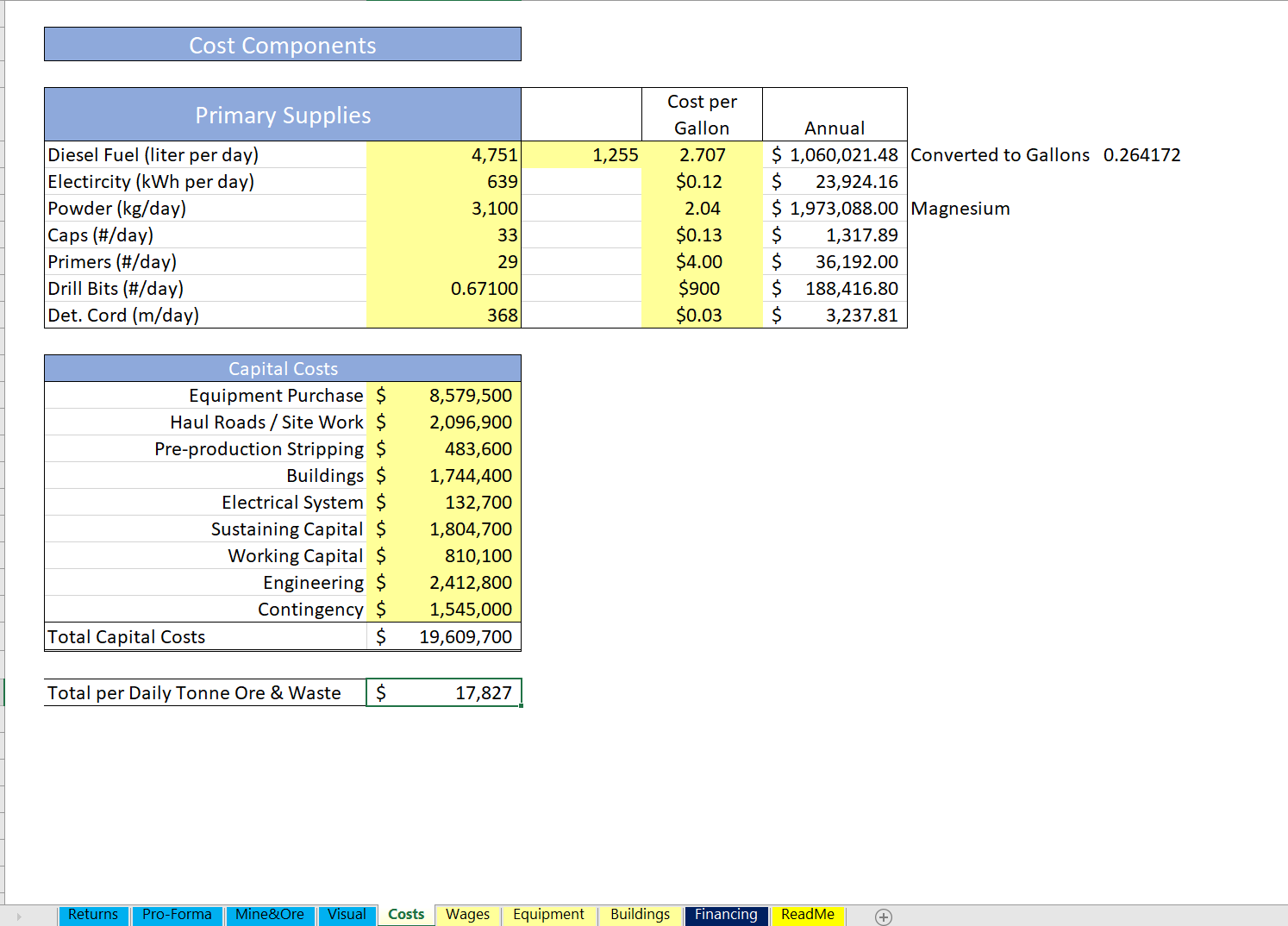This screenshot has width=1288, height=926.
Task: Click the Equipment Purchase amount cell
Action: pos(444,395)
